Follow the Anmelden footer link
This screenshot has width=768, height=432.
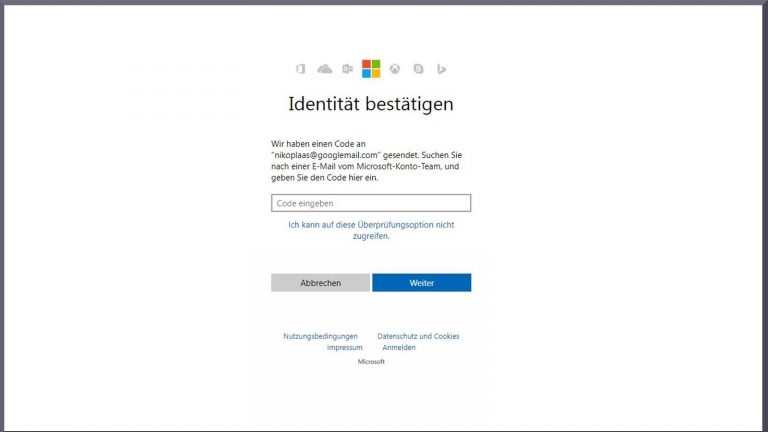click(x=399, y=347)
